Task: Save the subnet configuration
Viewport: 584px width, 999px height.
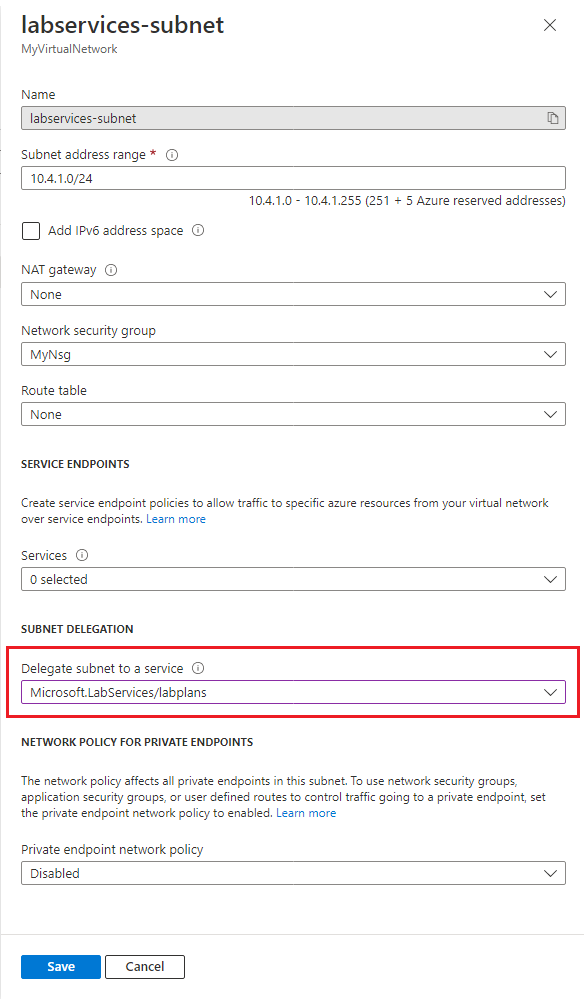Action: [x=60, y=966]
